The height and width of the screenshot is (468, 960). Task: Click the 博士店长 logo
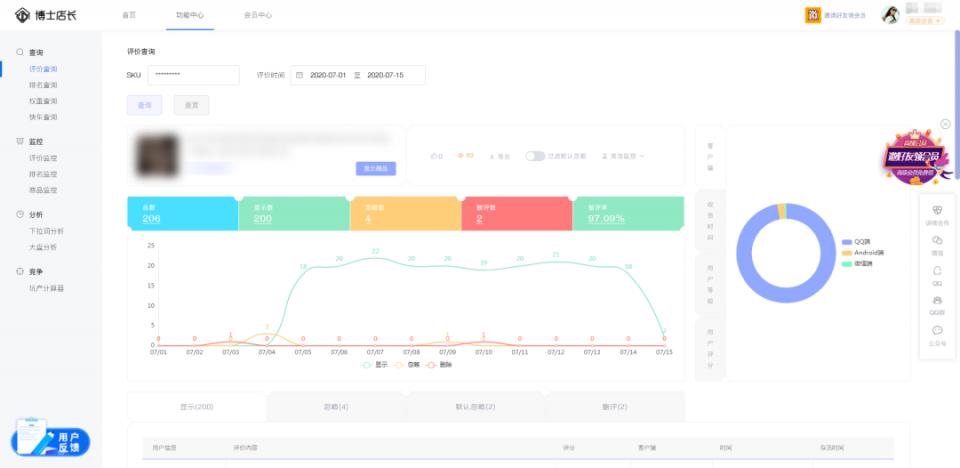click(x=46, y=15)
